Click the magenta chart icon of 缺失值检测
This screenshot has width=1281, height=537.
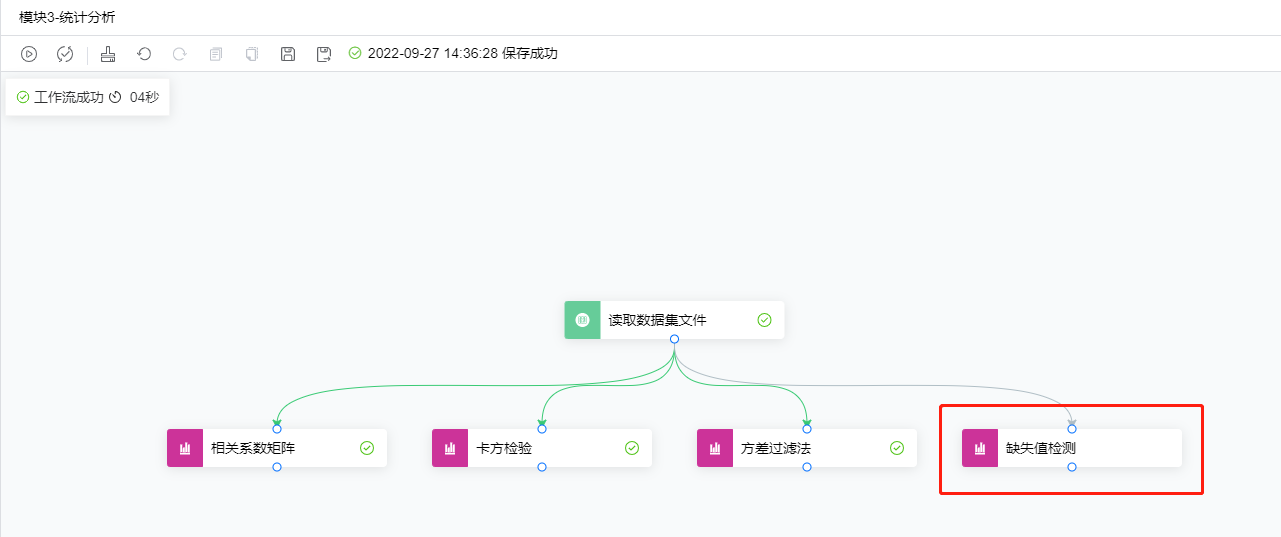pos(980,448)
